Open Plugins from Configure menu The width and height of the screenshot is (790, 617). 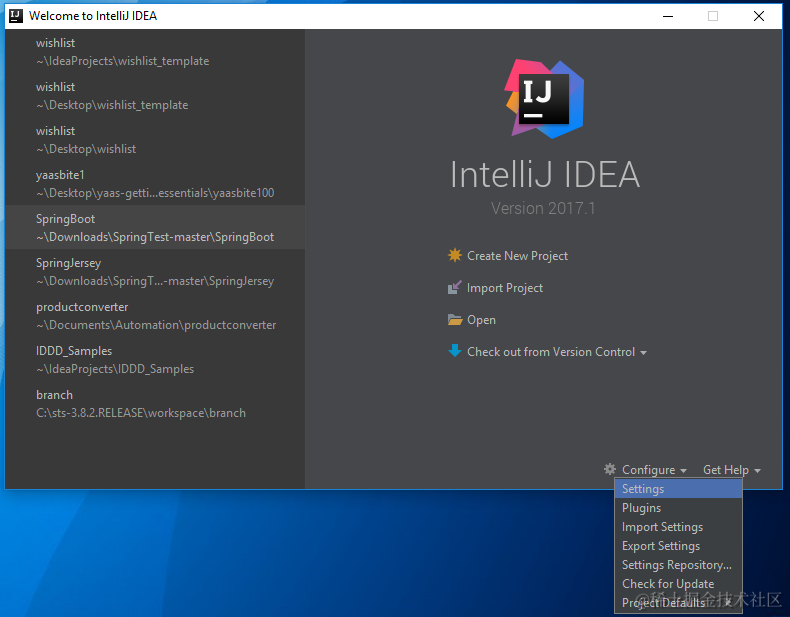678,508
